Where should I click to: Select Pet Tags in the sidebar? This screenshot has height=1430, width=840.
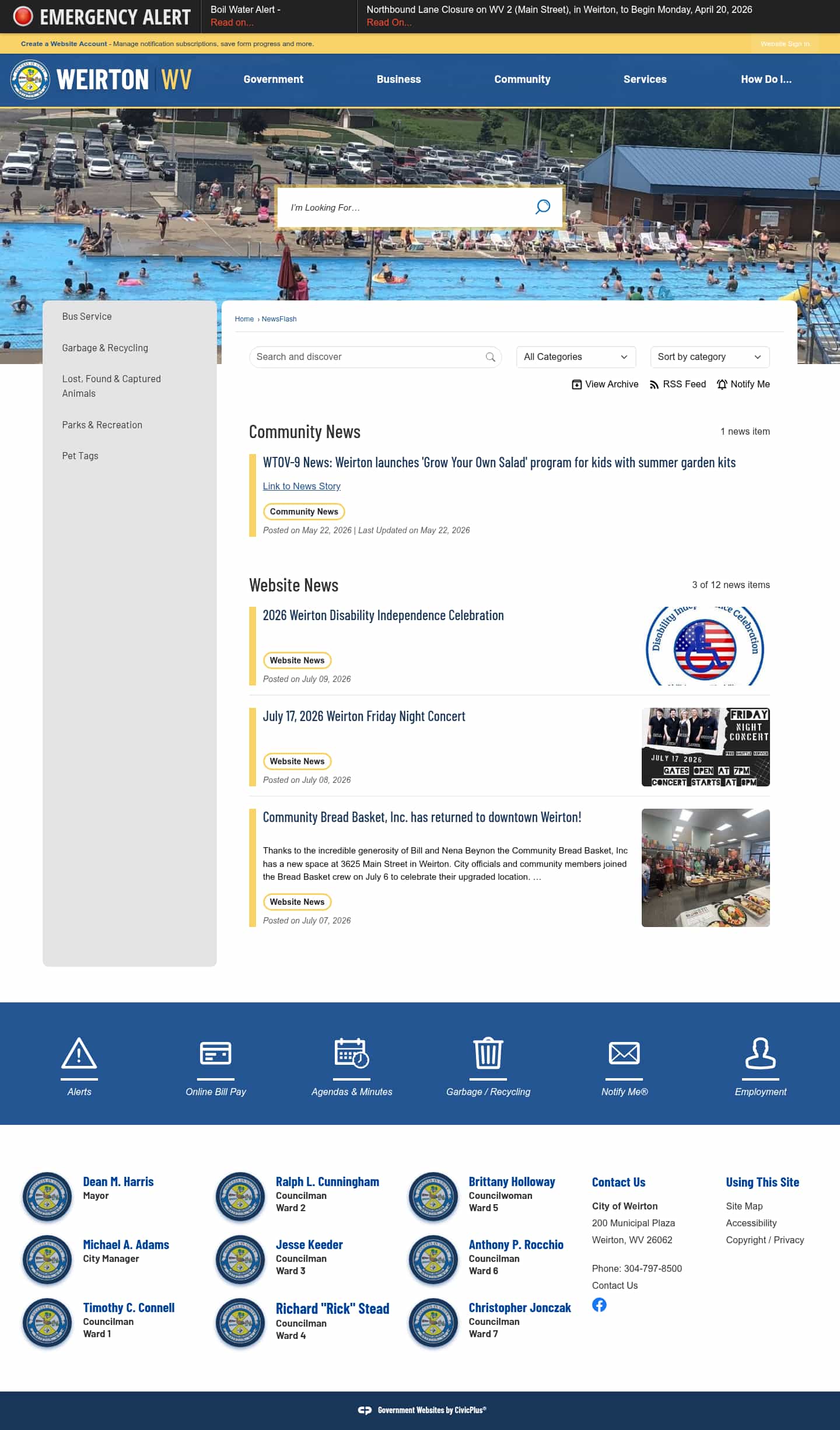coord(80,456)
